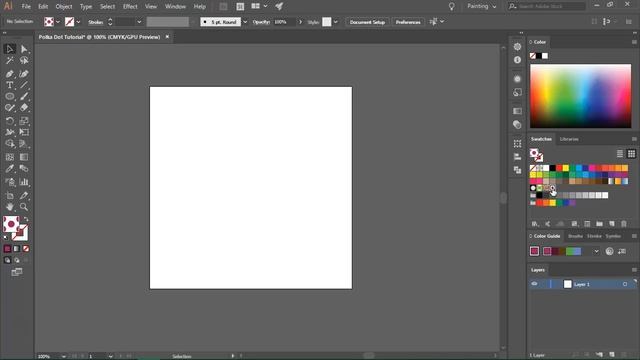Open the stroke weight dropdown
Image resolution: width=640 pixels, height=360 pixels.
139,22
